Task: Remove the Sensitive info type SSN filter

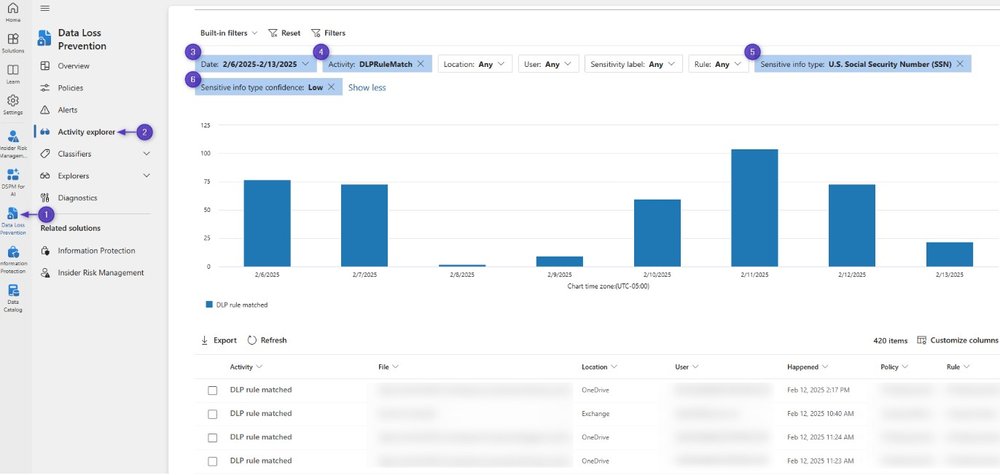Action: pos(960,64)
